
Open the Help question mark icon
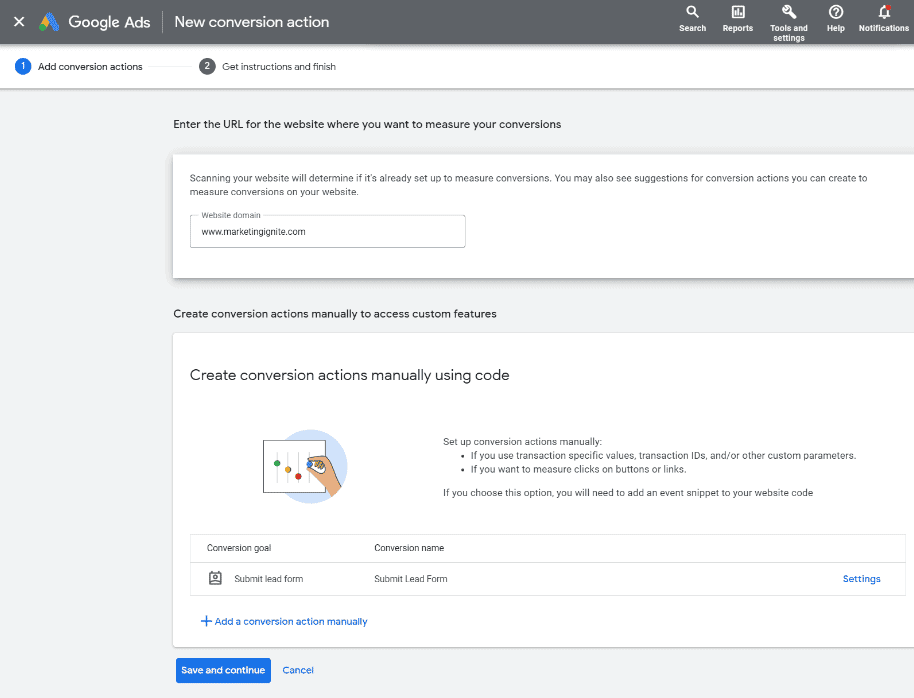(x=835, y=12)
